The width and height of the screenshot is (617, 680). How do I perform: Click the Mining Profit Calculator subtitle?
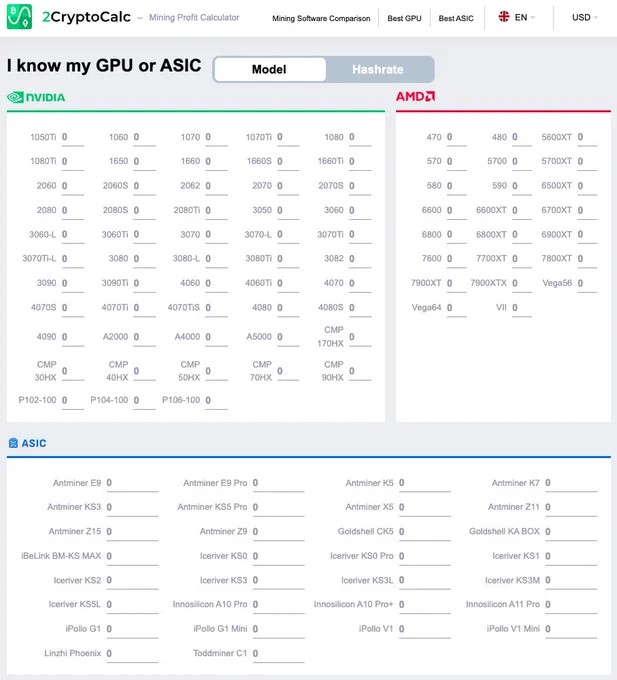click(194, 18)
